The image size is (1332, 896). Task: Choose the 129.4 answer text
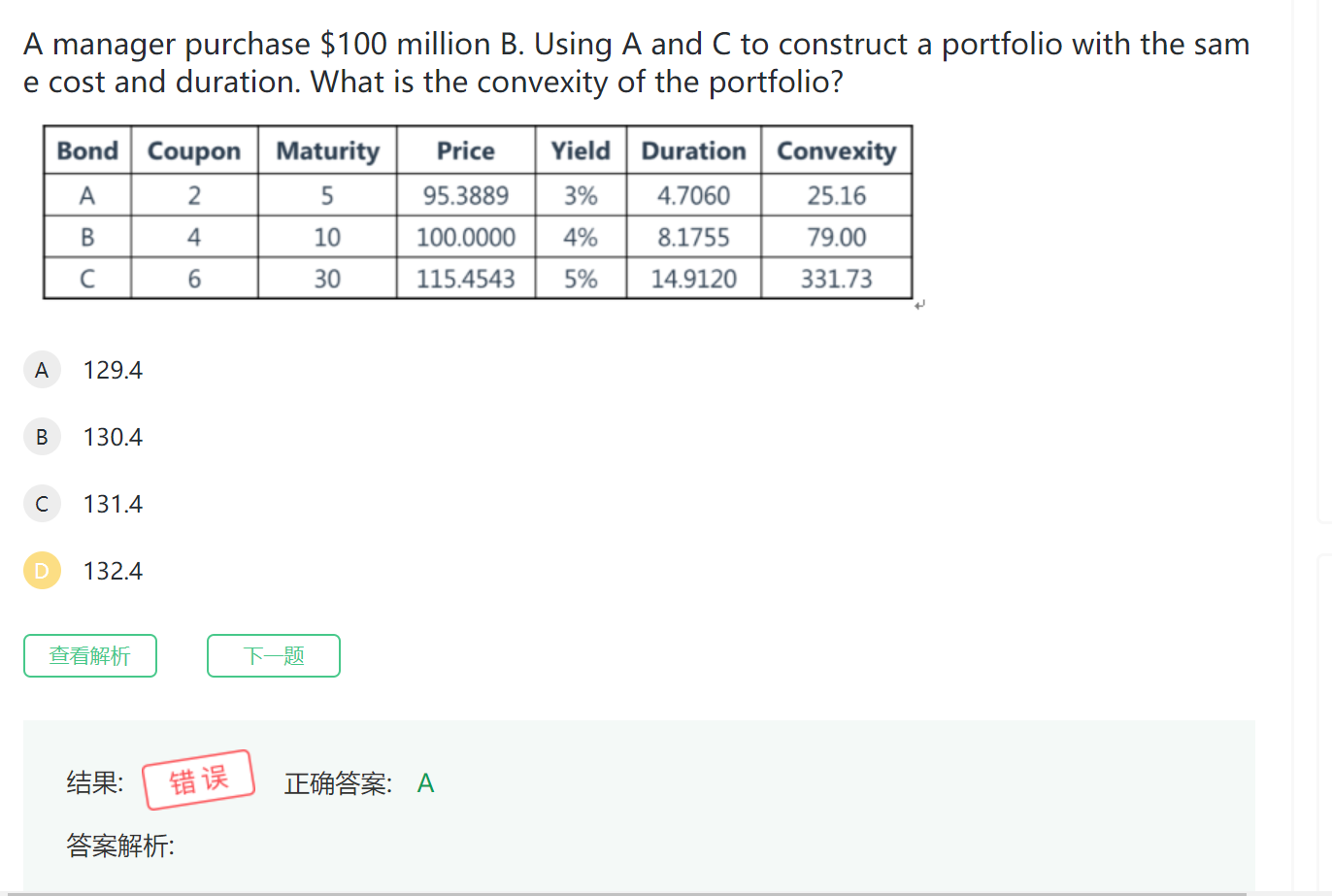point(113,370)
